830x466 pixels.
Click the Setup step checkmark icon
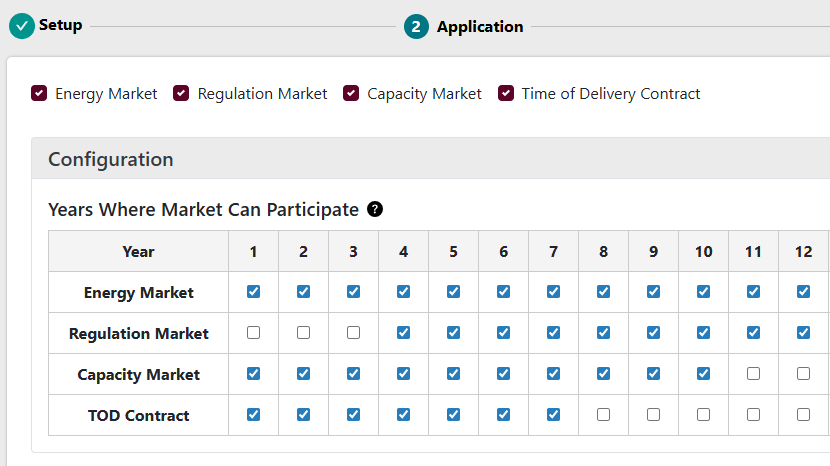pos(22,26)
